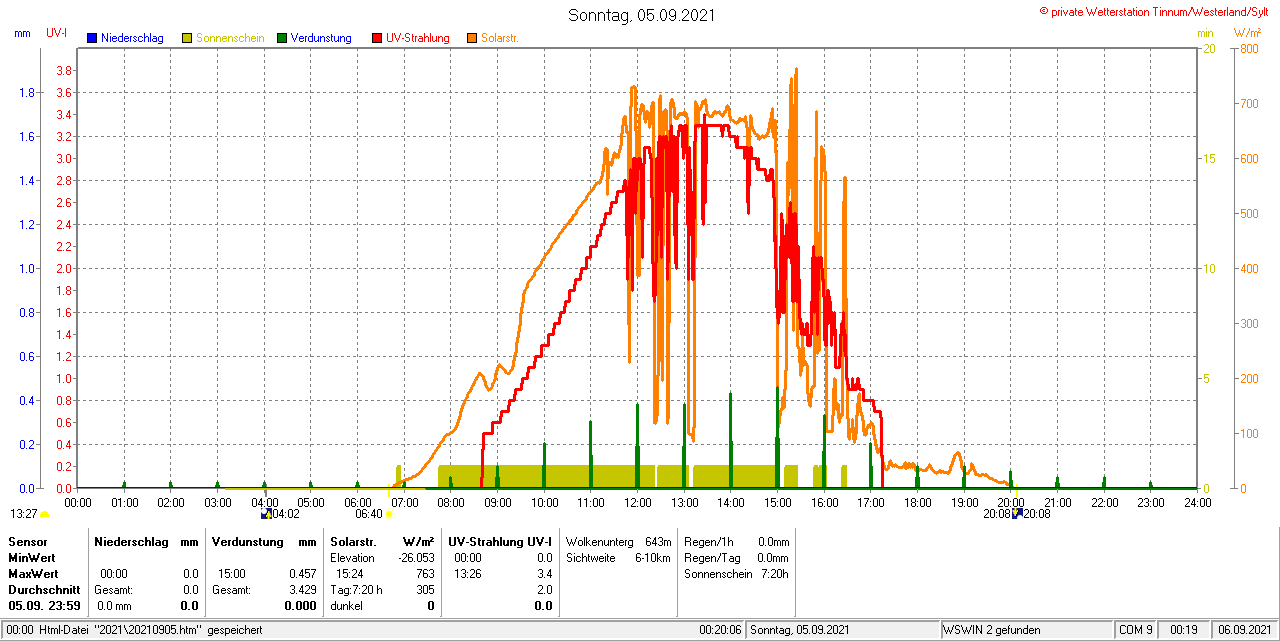The image size is (1280, 641).
Task: Click the Sonnenschein 7:20h entry
Action: (737, 574)
